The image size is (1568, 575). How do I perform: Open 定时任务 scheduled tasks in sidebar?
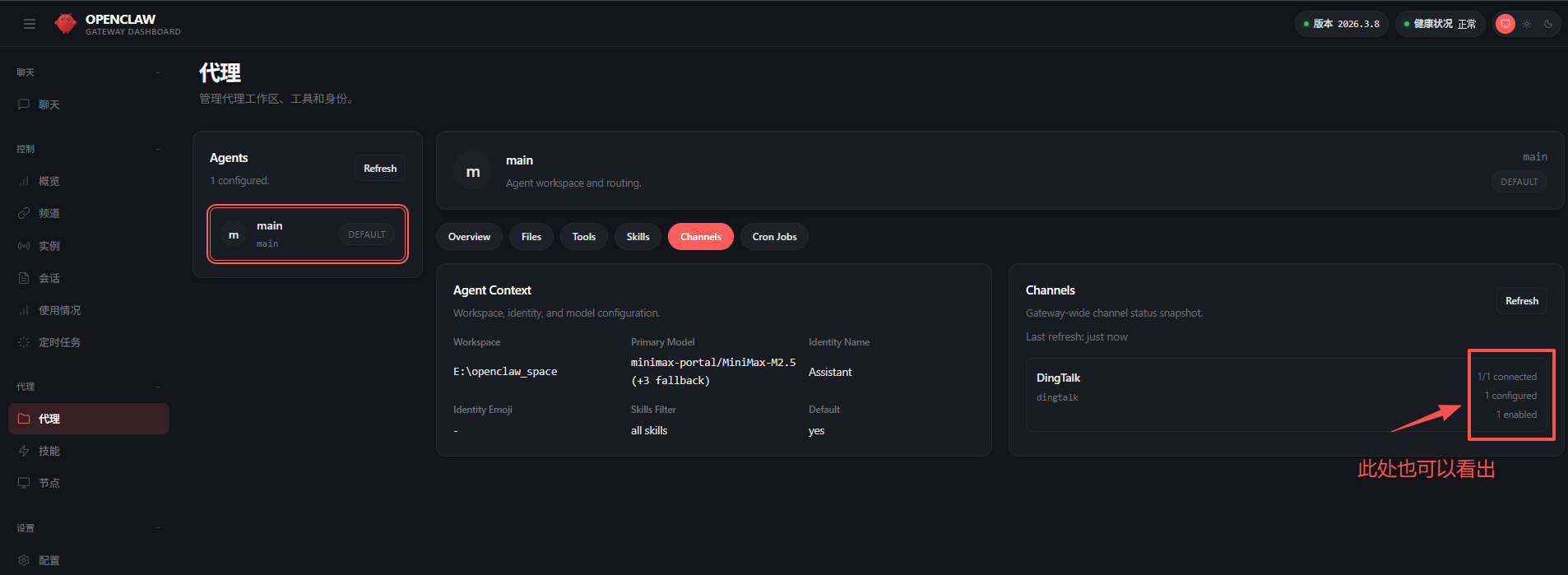click(x=88, y=342)
